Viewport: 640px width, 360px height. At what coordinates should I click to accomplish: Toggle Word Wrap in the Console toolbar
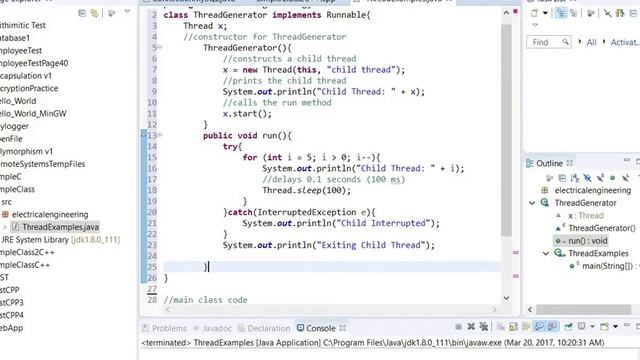point(526,327)
